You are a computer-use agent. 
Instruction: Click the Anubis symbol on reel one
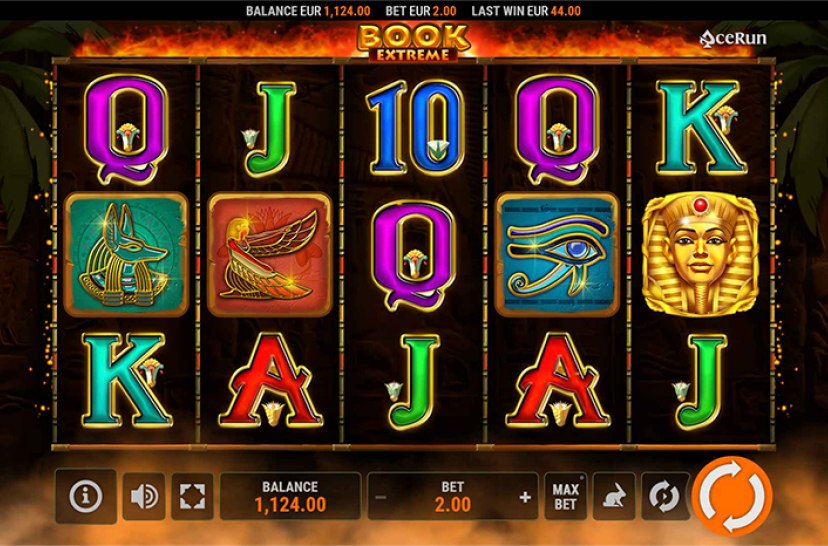tap(126, 255)
